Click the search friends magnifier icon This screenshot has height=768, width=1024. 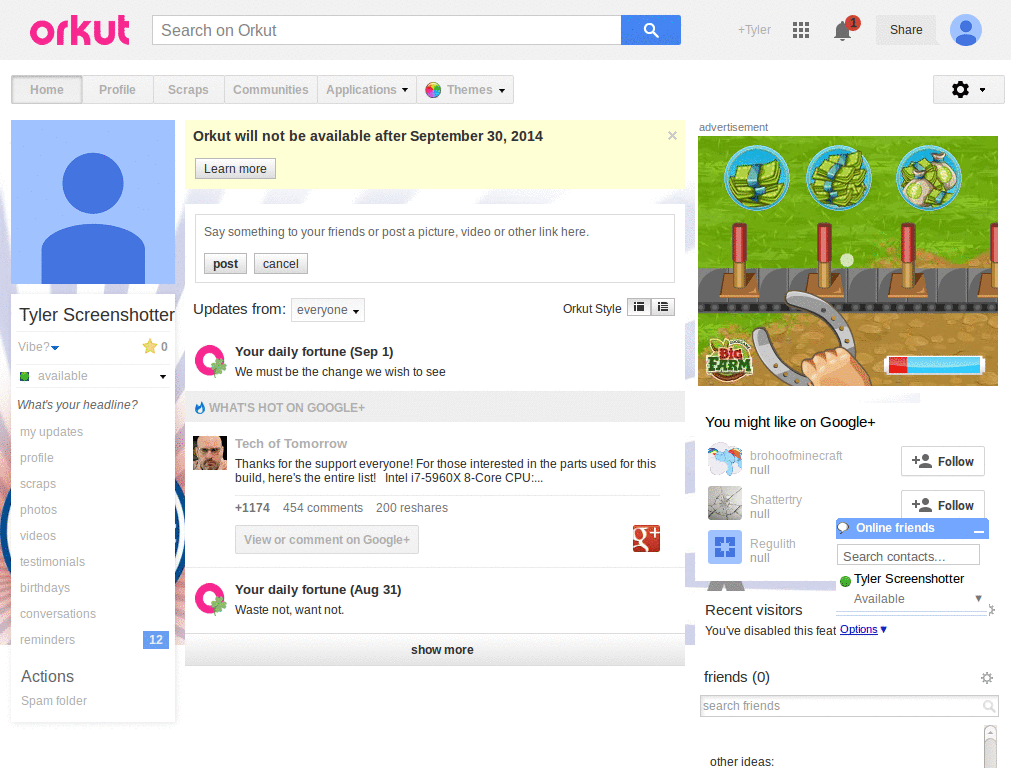pyautogui.click(x=989, y=706)
